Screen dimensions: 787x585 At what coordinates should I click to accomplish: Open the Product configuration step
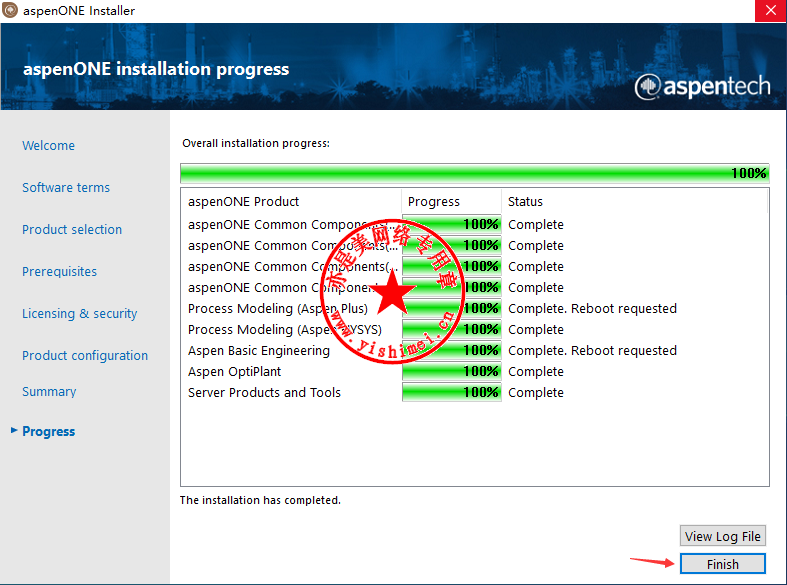[x=85, y=356]
